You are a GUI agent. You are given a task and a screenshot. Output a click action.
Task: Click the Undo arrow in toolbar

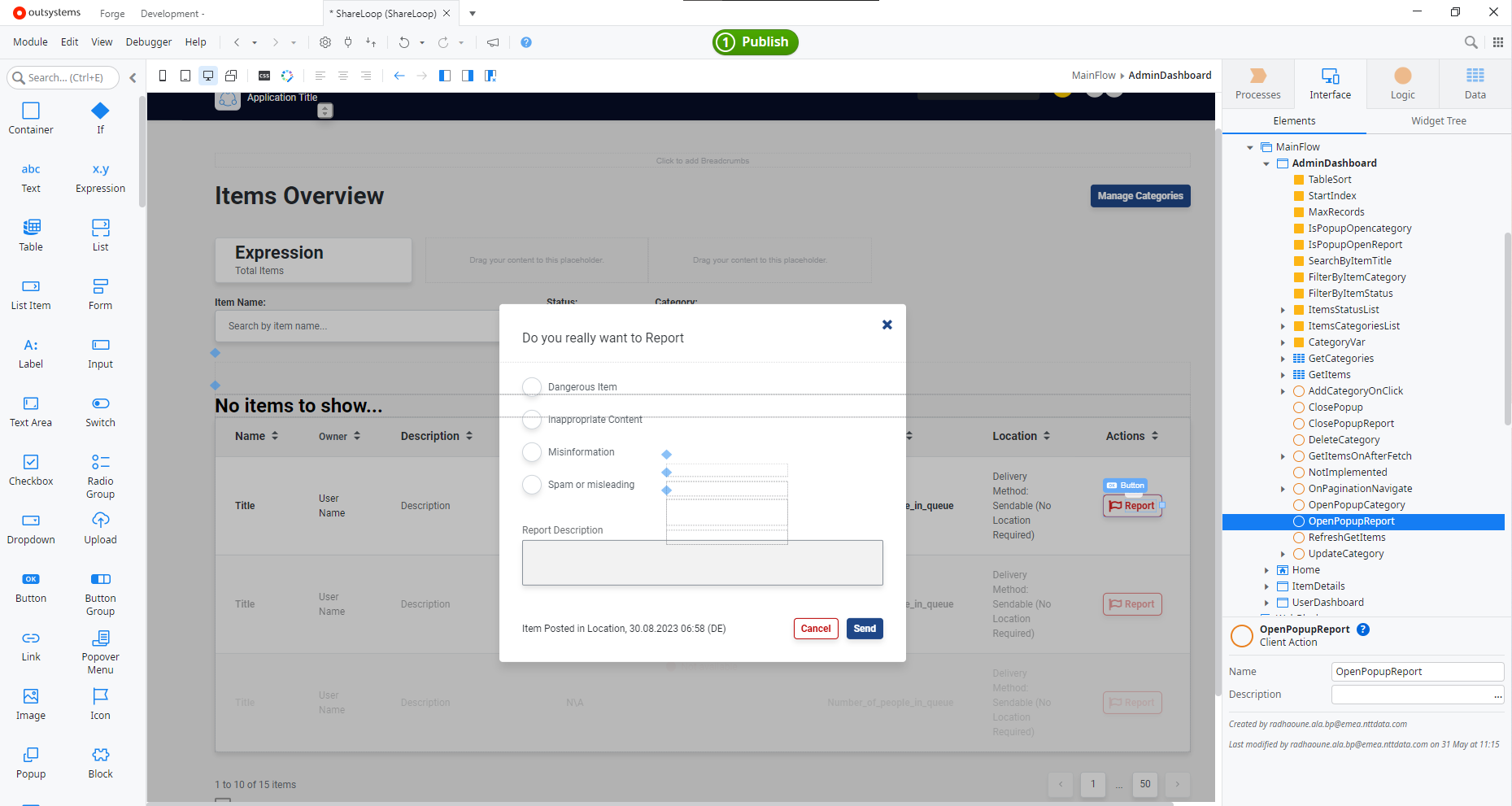click(404, 42)
